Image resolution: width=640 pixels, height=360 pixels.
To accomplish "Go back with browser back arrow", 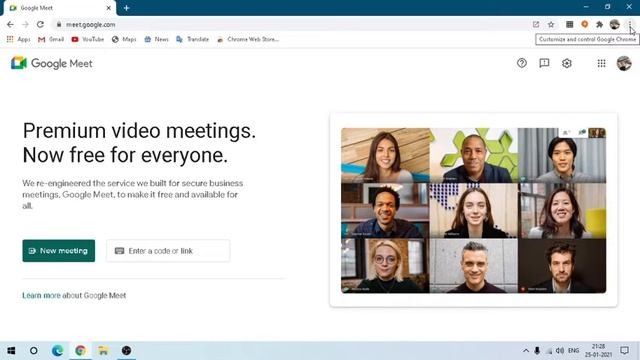I will coord(10,24).
